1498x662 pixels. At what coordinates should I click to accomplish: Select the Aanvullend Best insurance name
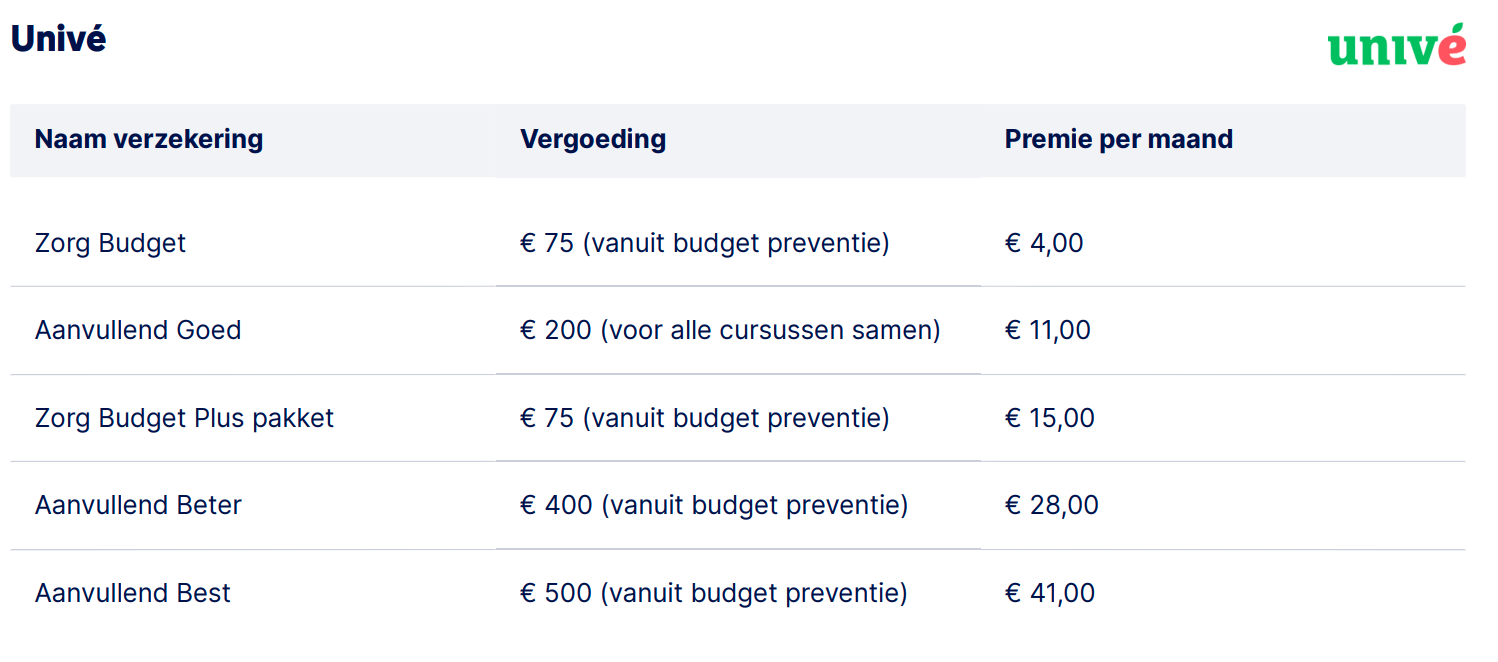[x=133, y=593]
